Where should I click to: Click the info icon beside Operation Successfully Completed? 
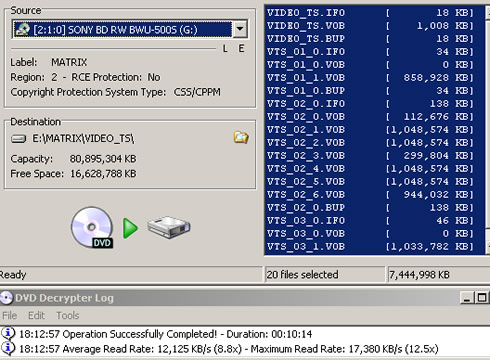pyautogui.click(x=8, y=333)
